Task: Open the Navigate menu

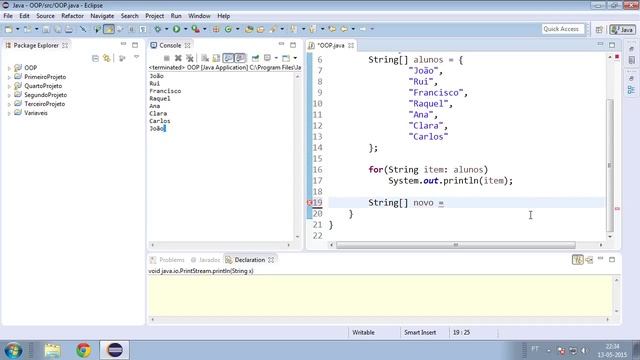Action: (x=102, y=16)
